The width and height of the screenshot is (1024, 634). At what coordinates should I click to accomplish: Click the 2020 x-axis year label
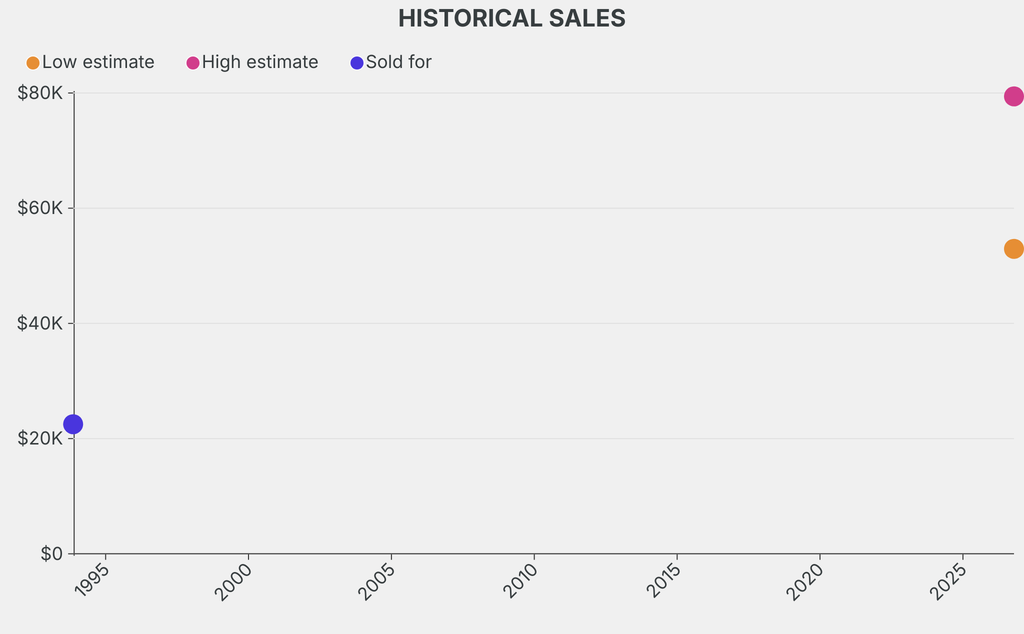coord(805,581)
